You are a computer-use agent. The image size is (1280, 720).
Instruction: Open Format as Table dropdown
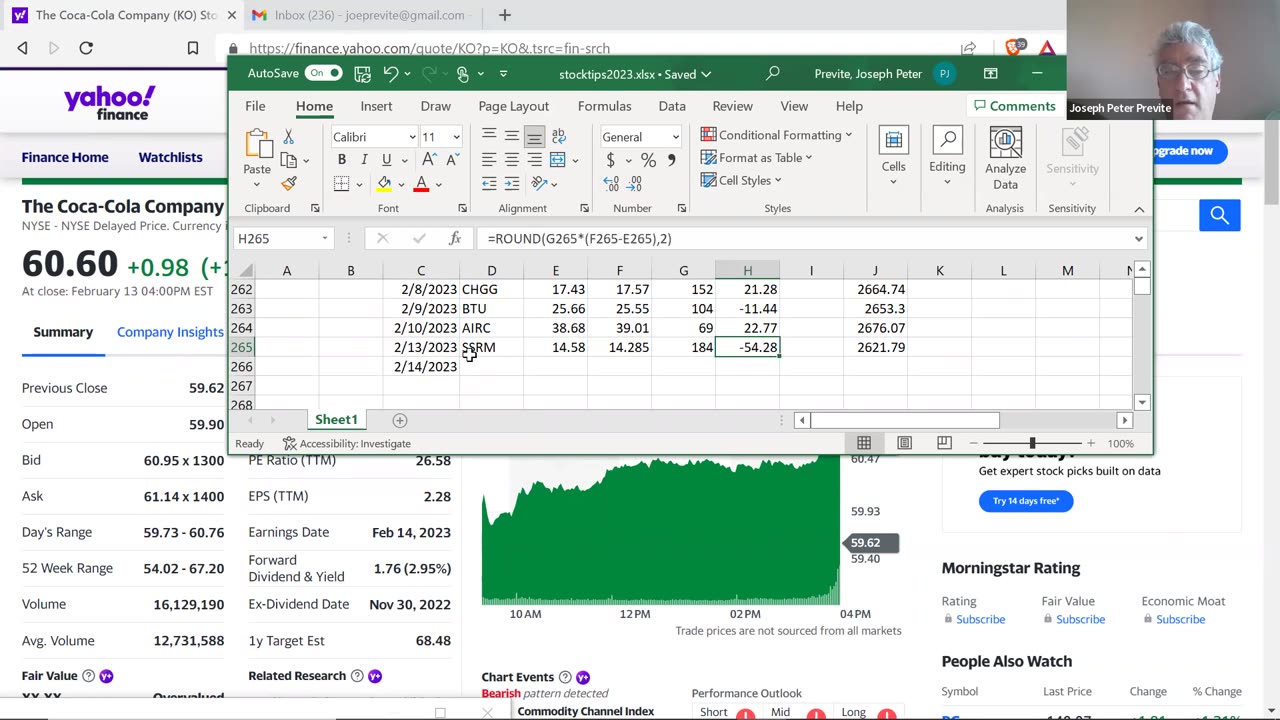pyautogui.click(x=756, y=157)
